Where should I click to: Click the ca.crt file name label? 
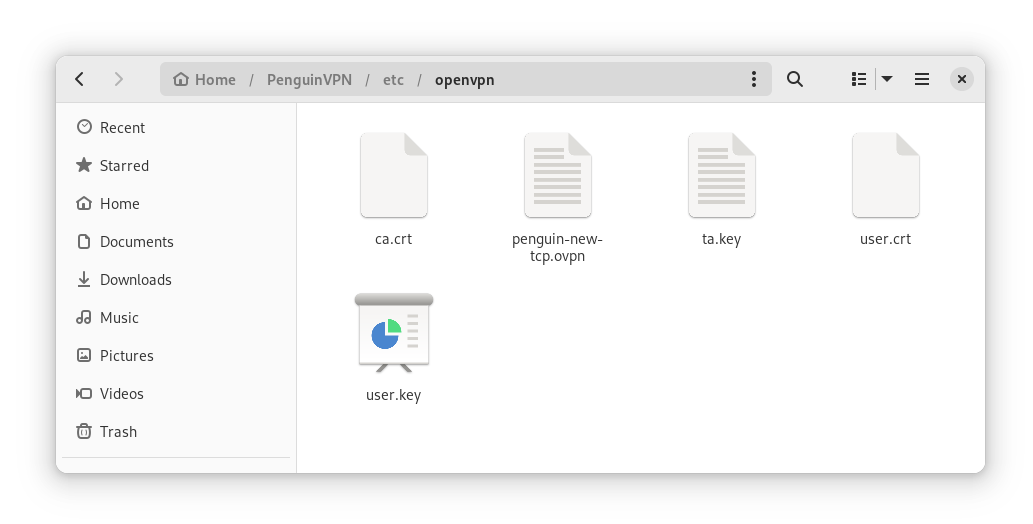pyautogui.click(x=393, y=239)
